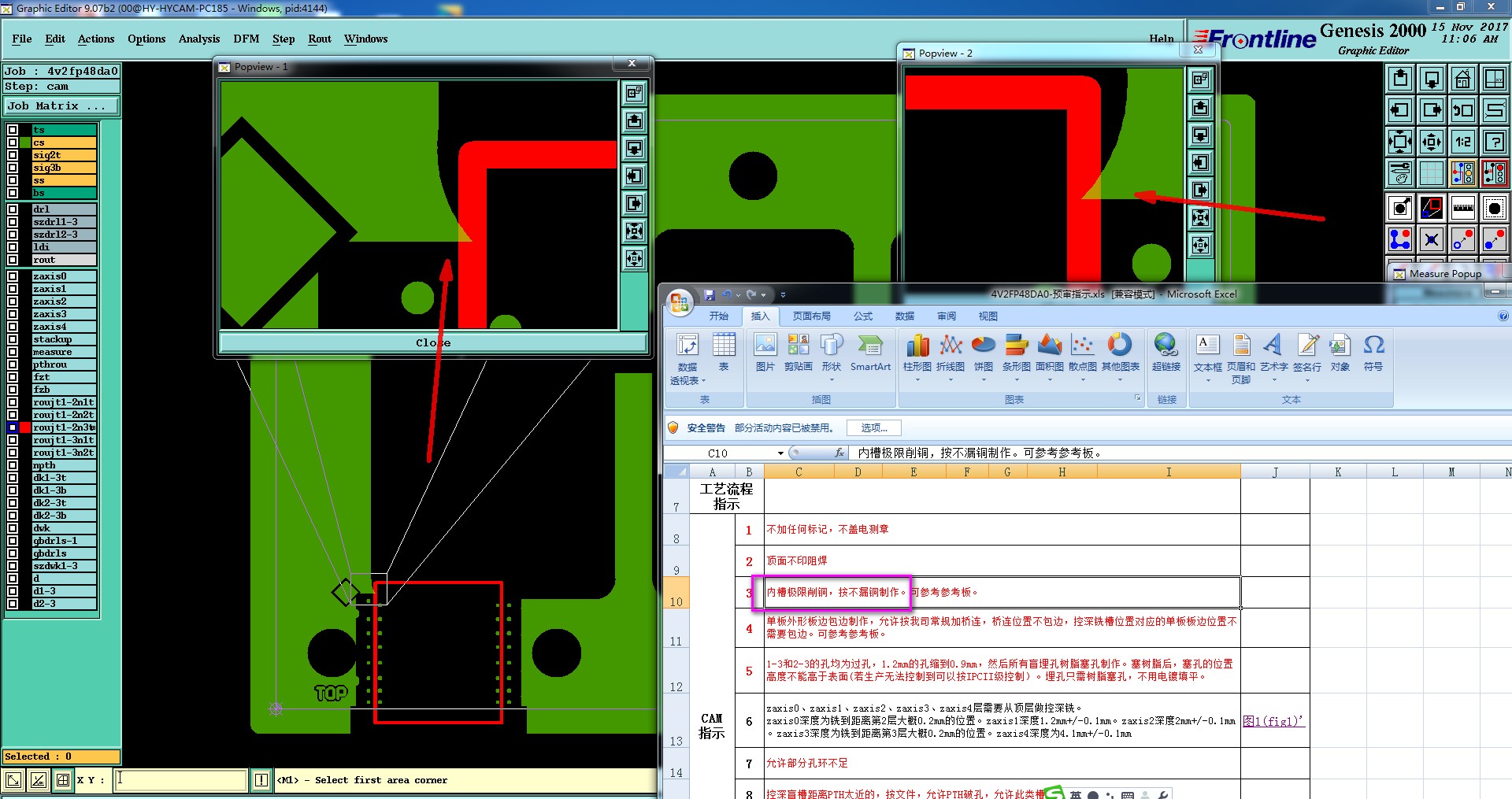The height and width of the screenshot is (799, 1512).
Task: Click the pan up icon in right toolbar
Action: (x=1400, y=79)
